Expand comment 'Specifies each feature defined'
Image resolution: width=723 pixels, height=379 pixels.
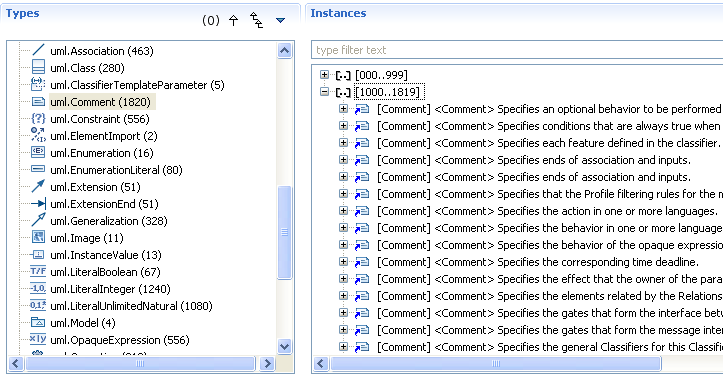click(x=343, y=143)
